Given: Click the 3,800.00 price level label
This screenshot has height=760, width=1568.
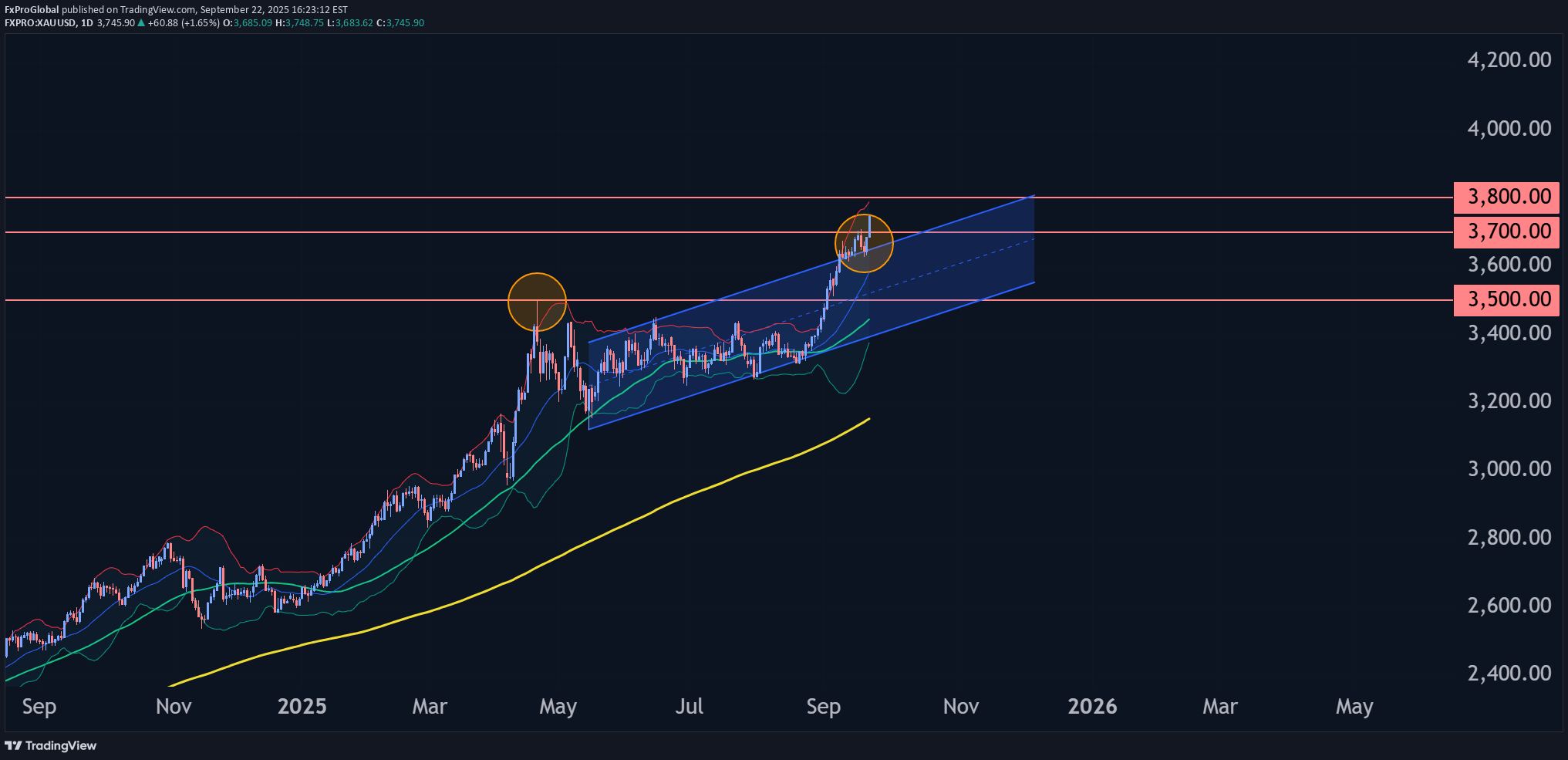Looking at the screenshot, I should (x=1506, y=198).
